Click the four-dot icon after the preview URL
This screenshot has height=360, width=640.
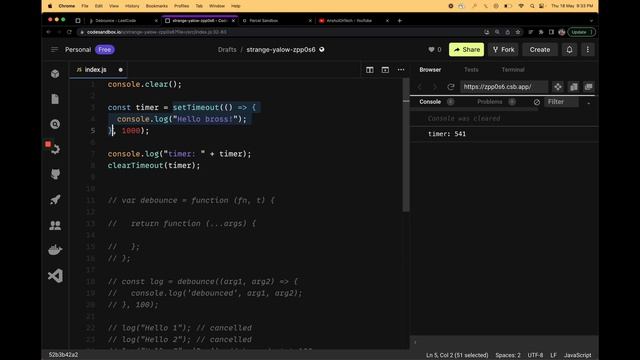click(x=558, y=87)
